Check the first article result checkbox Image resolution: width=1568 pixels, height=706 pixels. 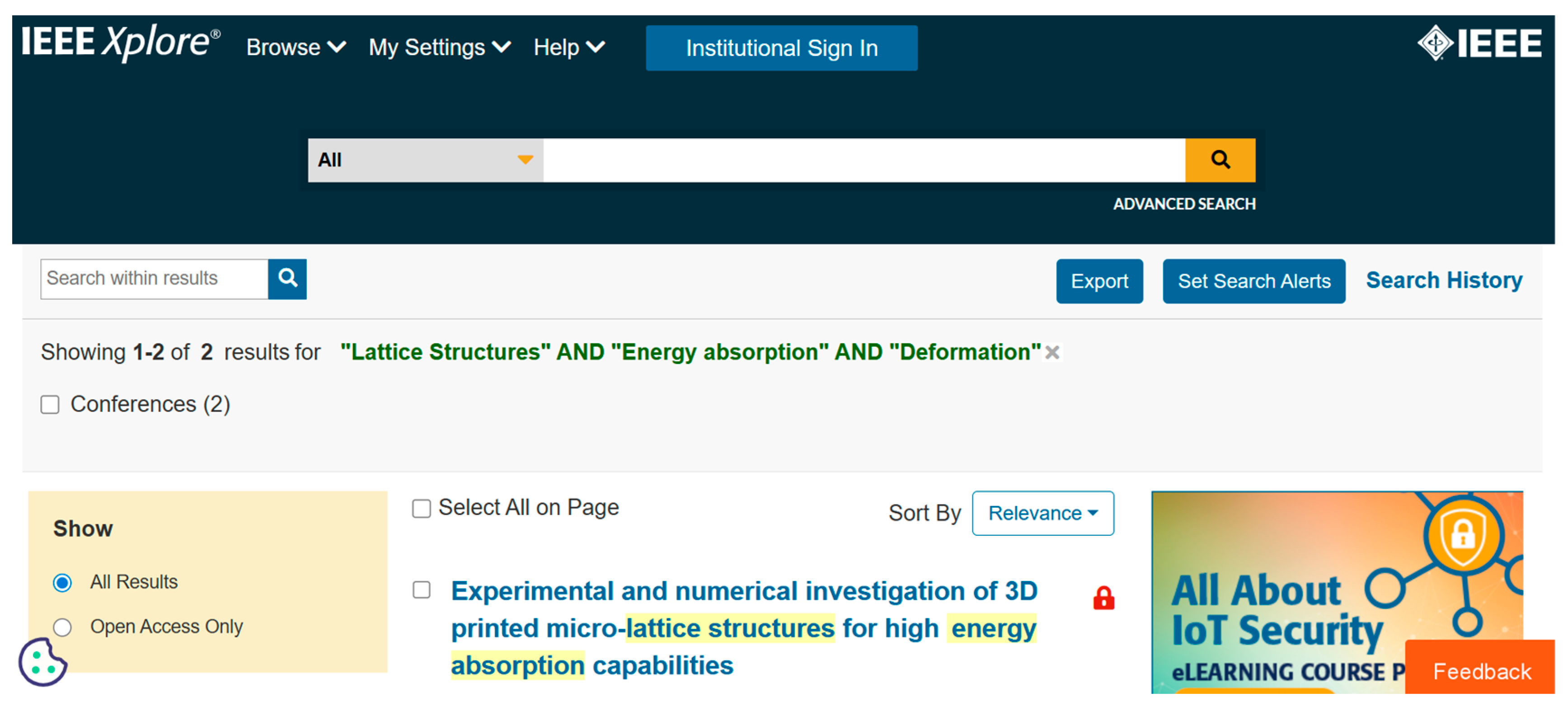tap(421, 590)
